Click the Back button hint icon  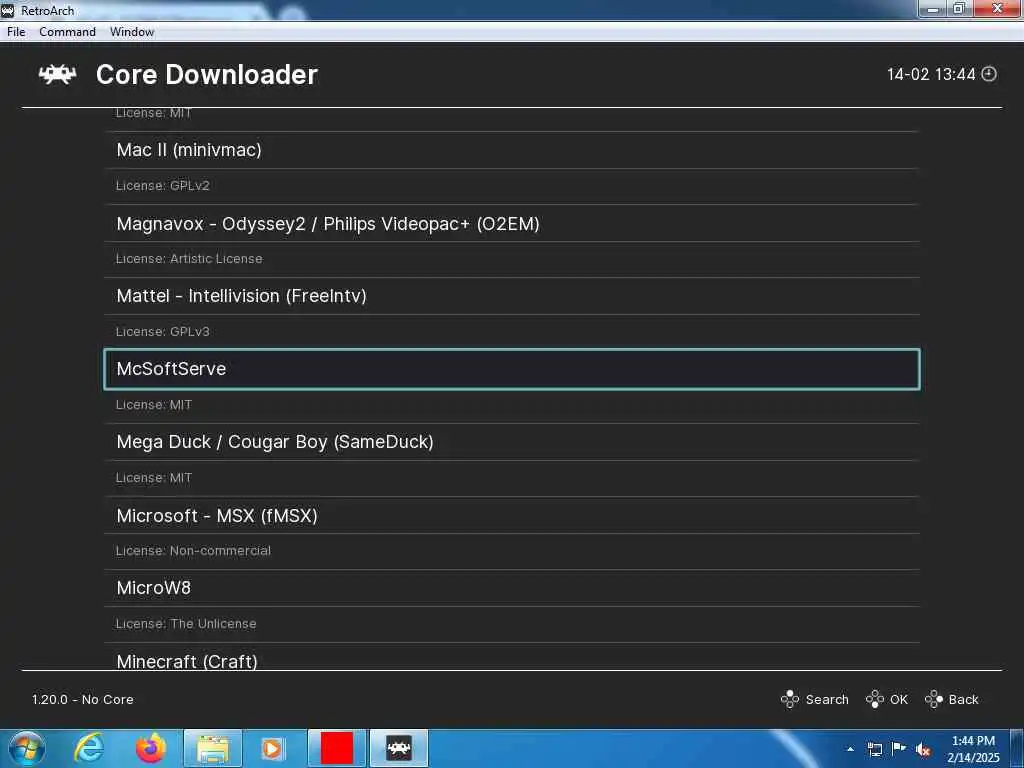934,699
